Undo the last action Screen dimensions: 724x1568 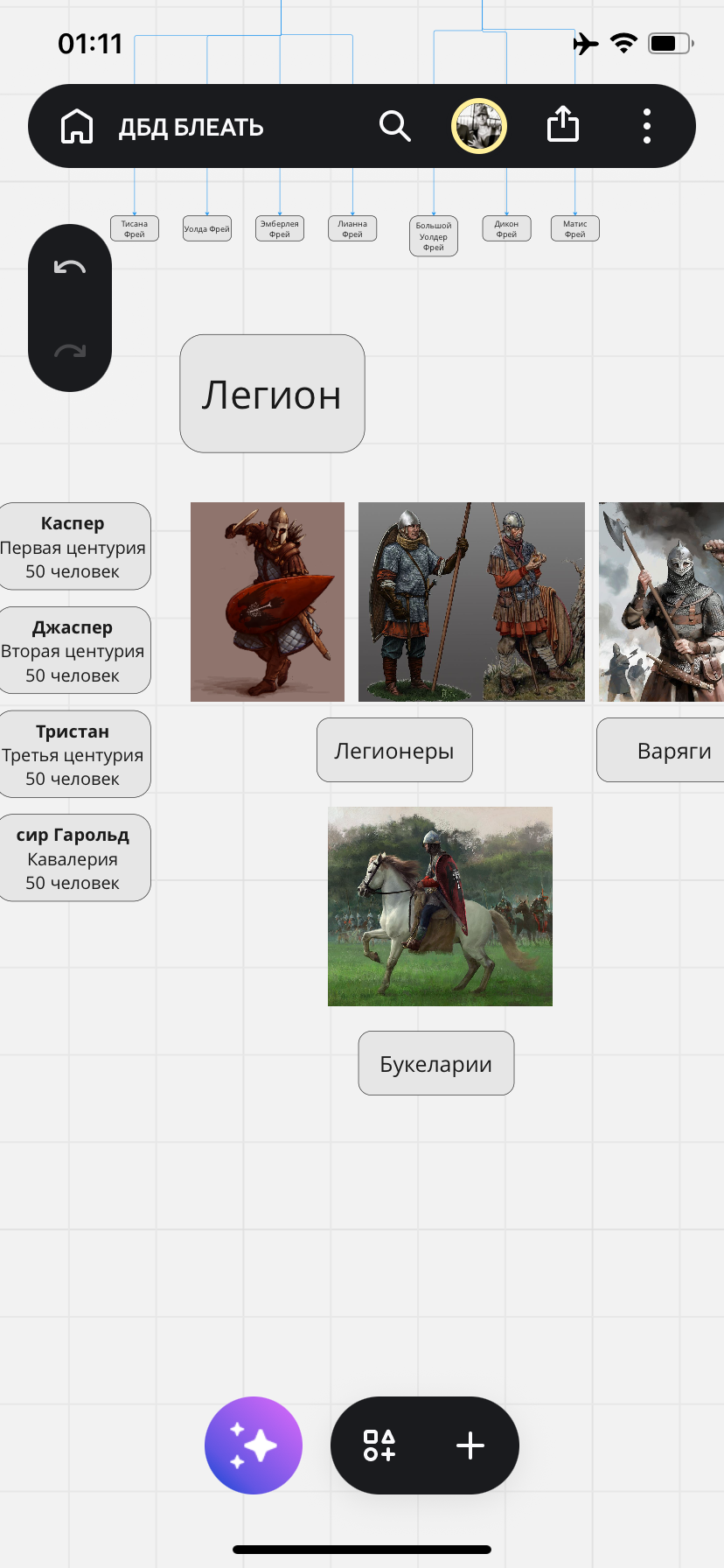70,268
